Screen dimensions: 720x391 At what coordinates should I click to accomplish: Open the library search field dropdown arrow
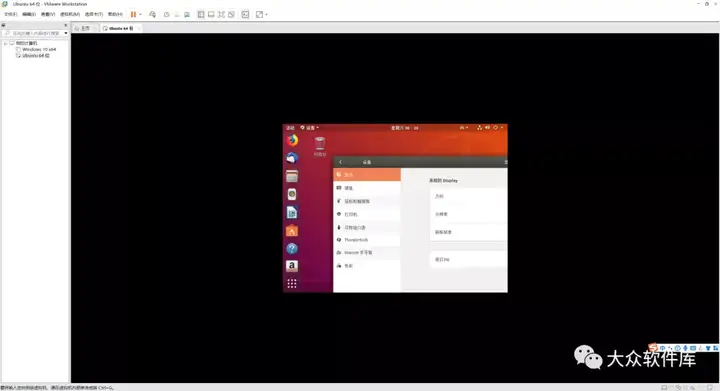tap(66, 33)
